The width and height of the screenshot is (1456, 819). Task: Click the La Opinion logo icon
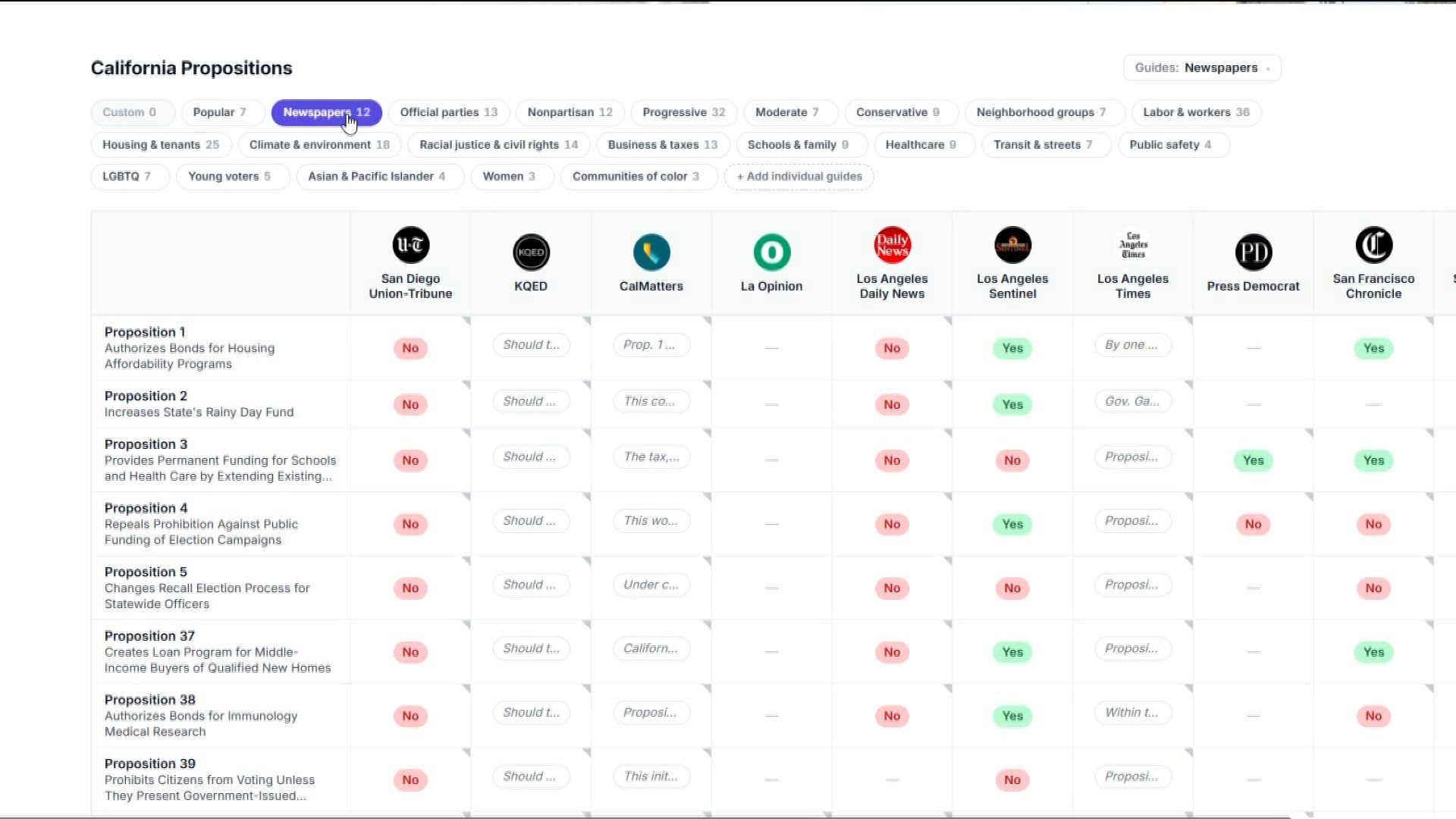point(771,253)
